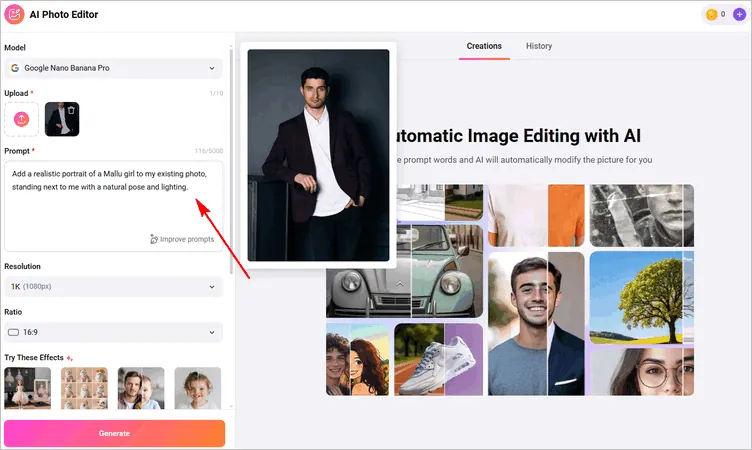Click the house sketch sample image
The image size is (752, 450).
[440, 202]
